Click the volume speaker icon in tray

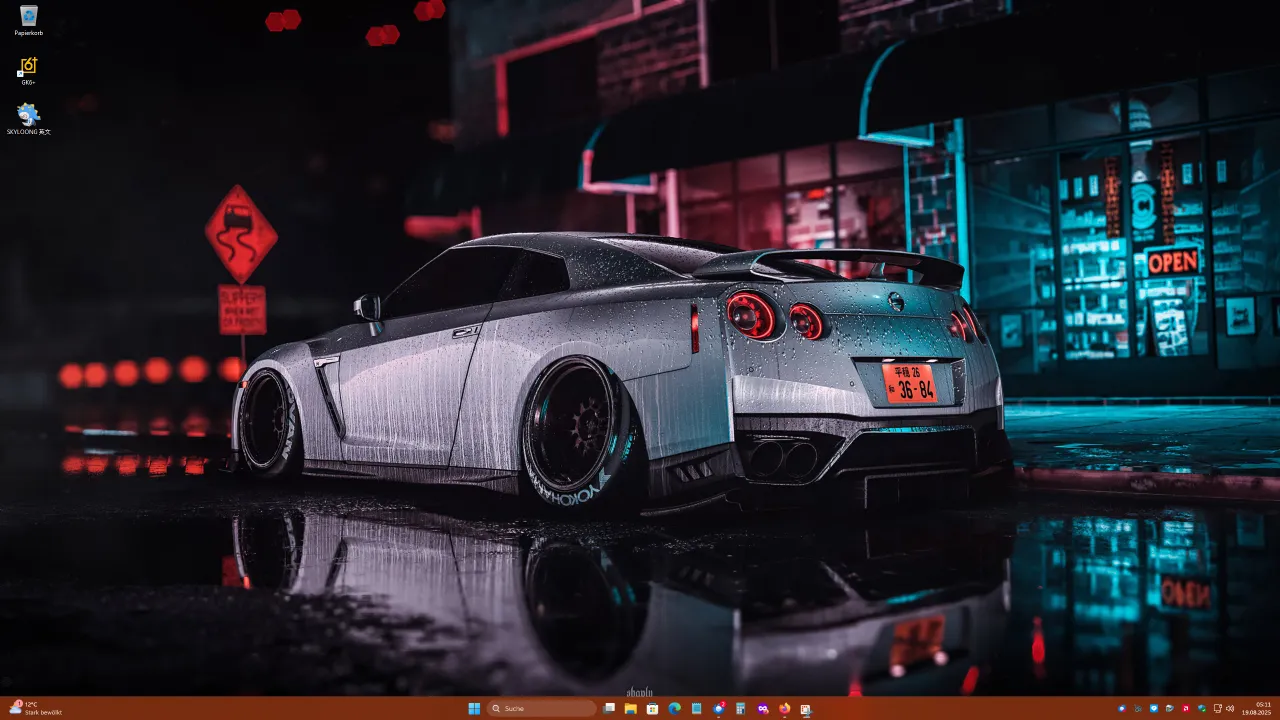coord(1230,708)
